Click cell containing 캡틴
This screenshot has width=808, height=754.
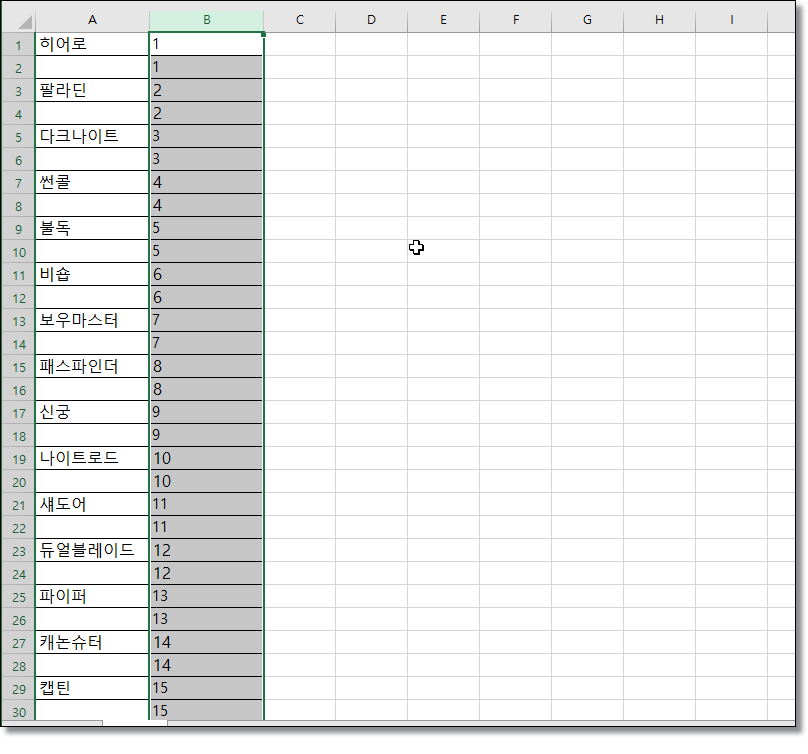click(92, 688)
